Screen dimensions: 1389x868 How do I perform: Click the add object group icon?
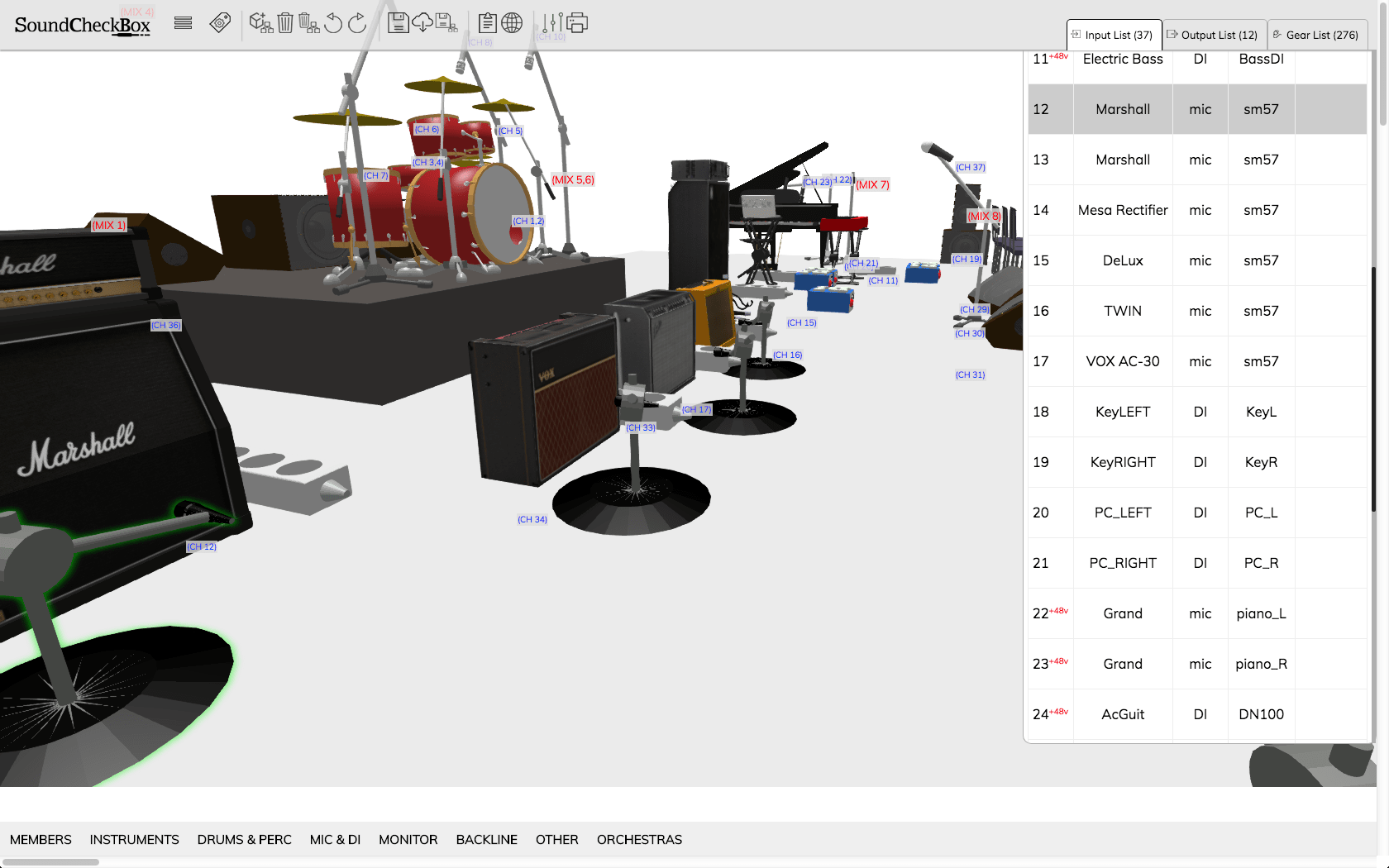(x=260, y=23)
